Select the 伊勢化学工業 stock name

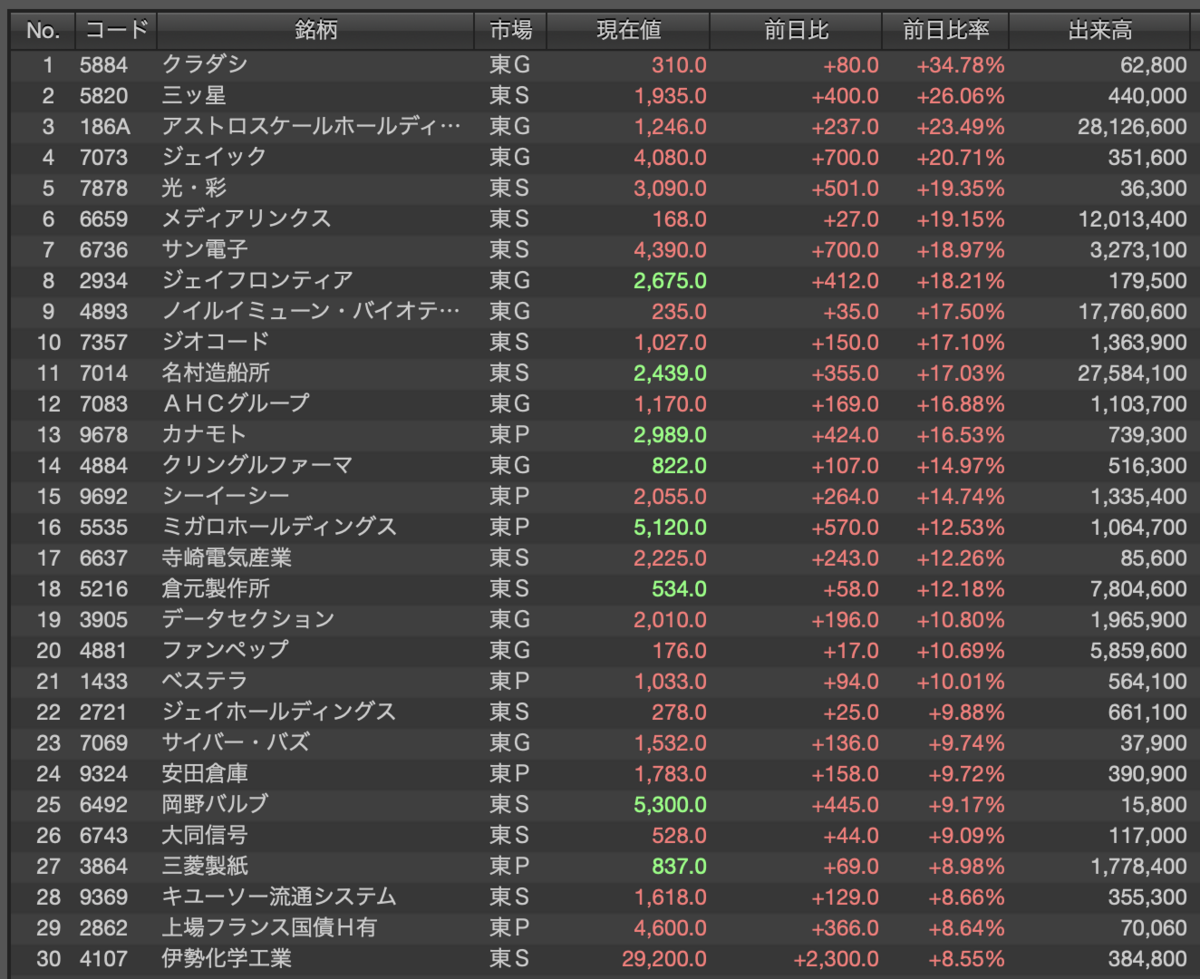(x=227, y=958)
